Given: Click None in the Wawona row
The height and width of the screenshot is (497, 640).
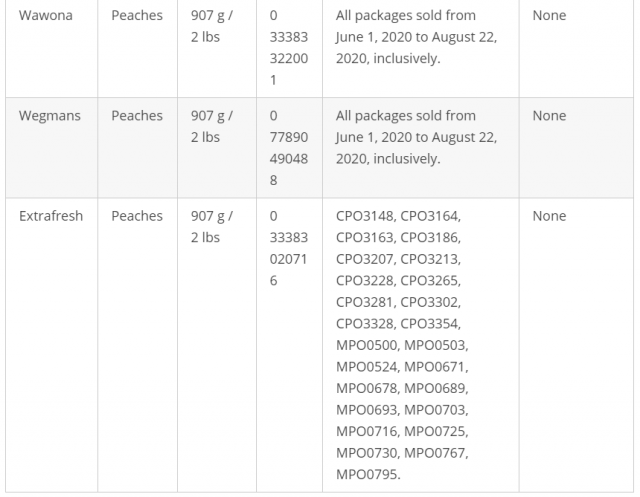Looking at the screenshot, I should (x=549, y=16).
